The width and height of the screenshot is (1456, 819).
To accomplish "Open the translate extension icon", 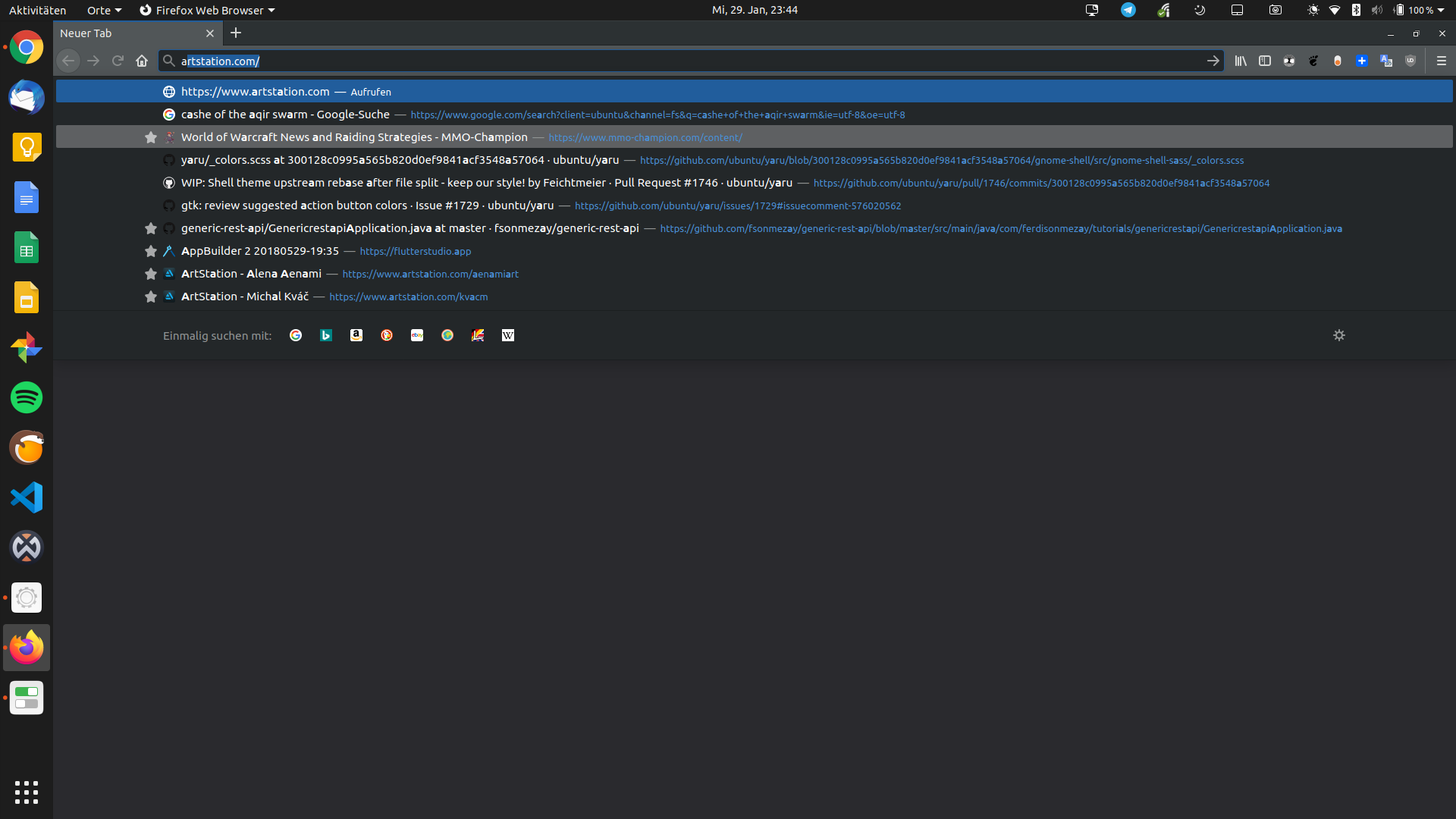I will (x=1386, y=61).
